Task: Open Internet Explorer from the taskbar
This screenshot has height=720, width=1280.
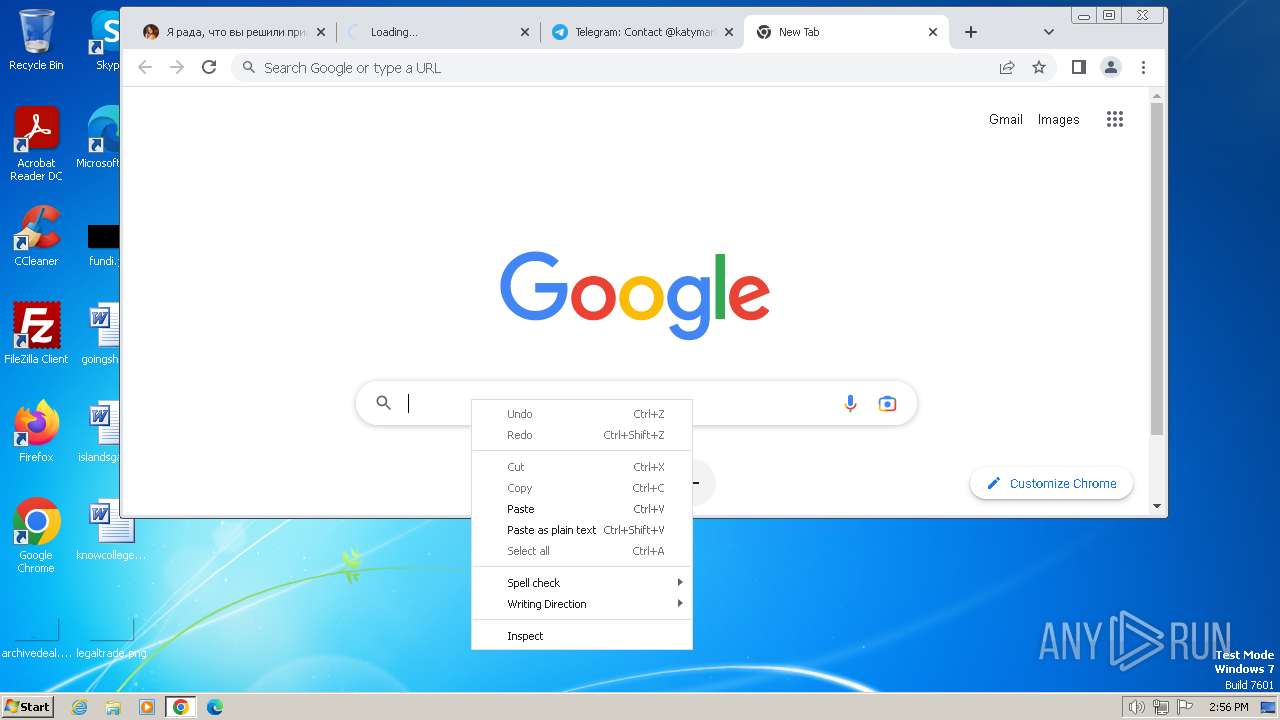Action: coord(80,707)
